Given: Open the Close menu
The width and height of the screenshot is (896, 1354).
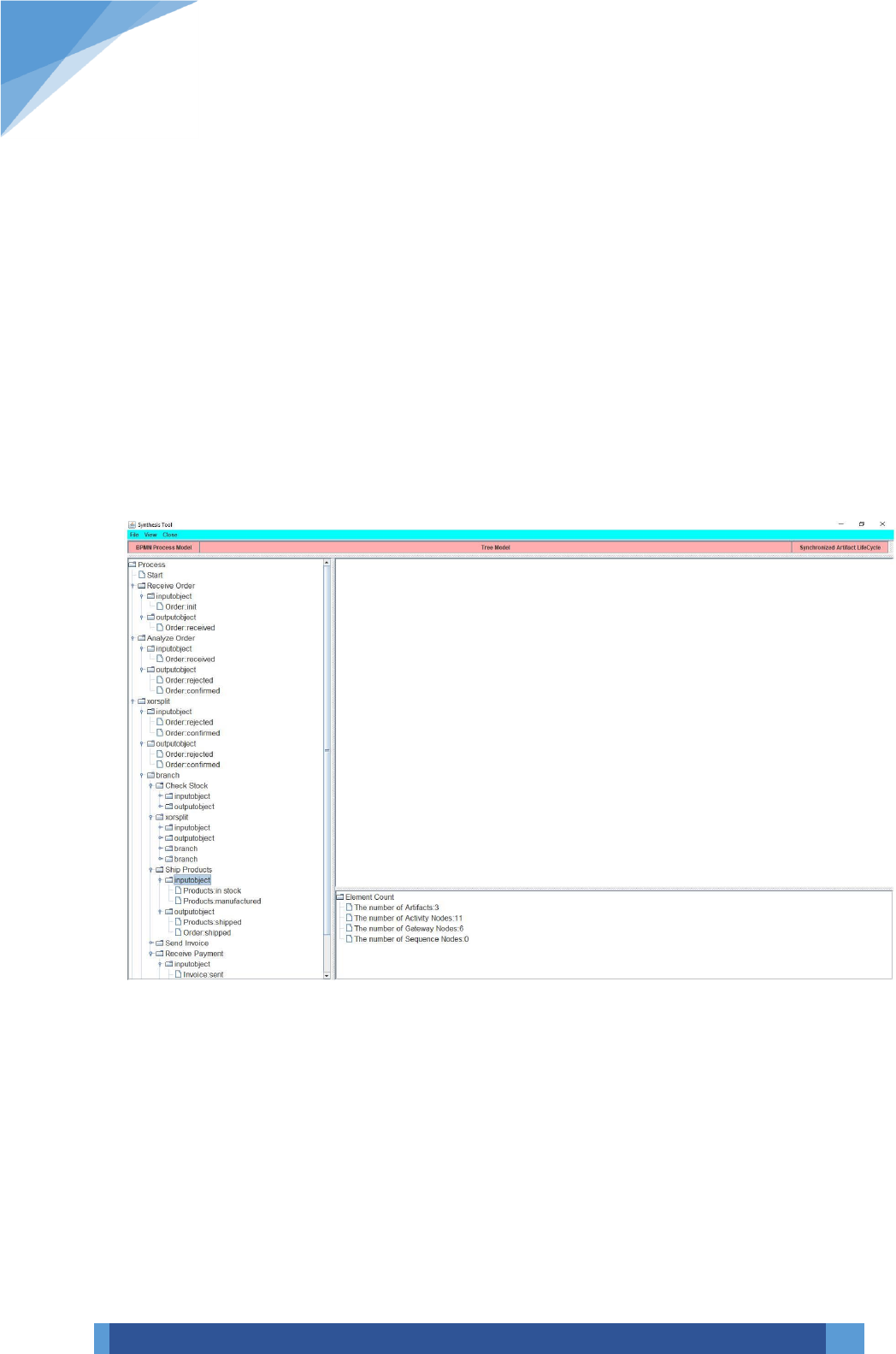Looking at the screenshot, I should pos(170,535).
